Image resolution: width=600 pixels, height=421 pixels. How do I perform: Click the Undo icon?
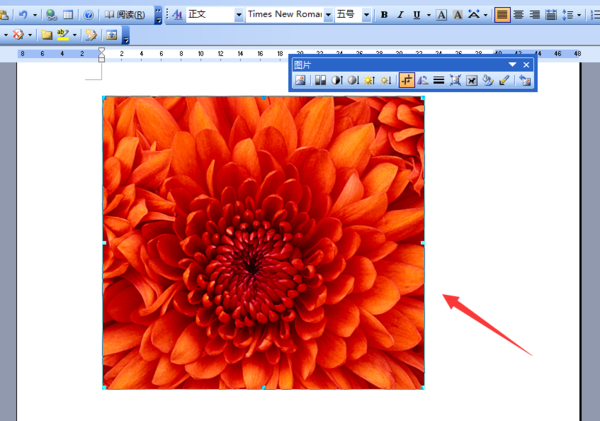(23, 15)
